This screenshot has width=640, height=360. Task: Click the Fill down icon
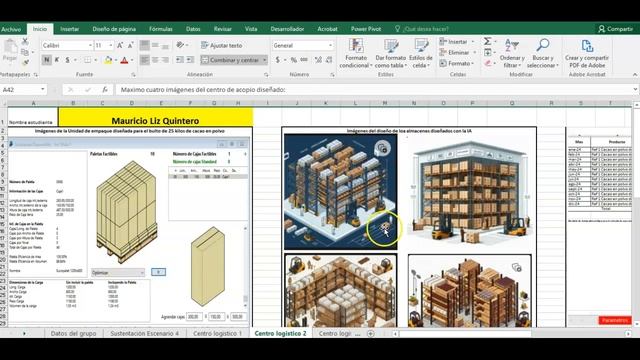click(x=488, y=52)
